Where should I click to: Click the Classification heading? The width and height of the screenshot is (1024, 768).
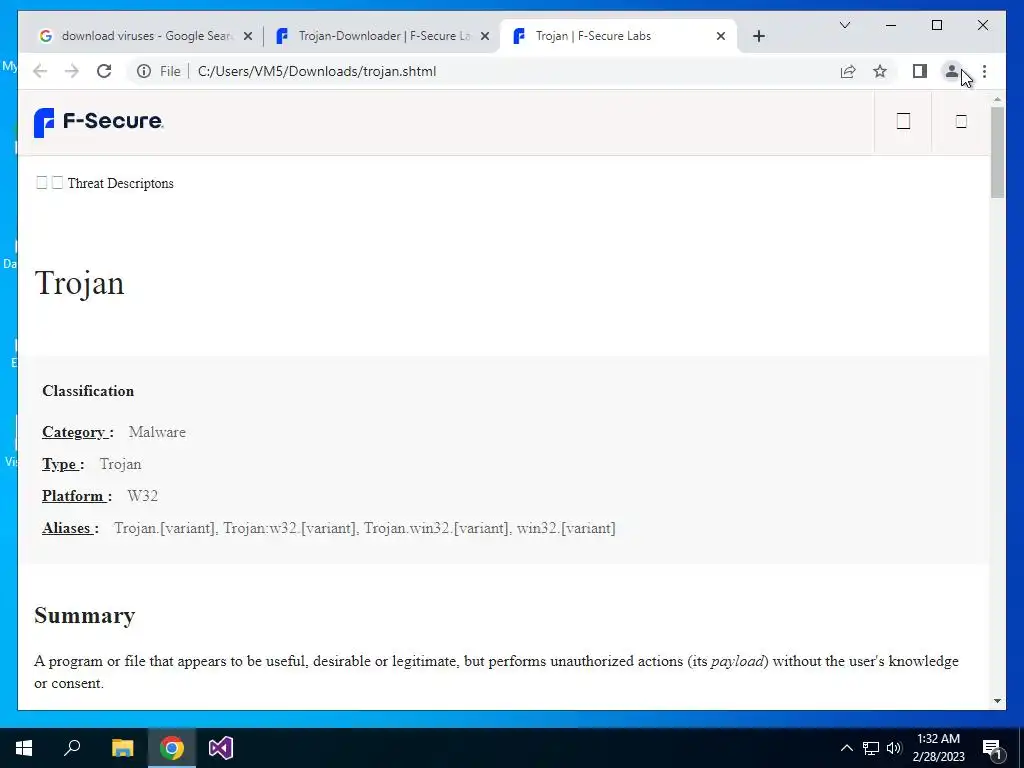click(88, 391)
